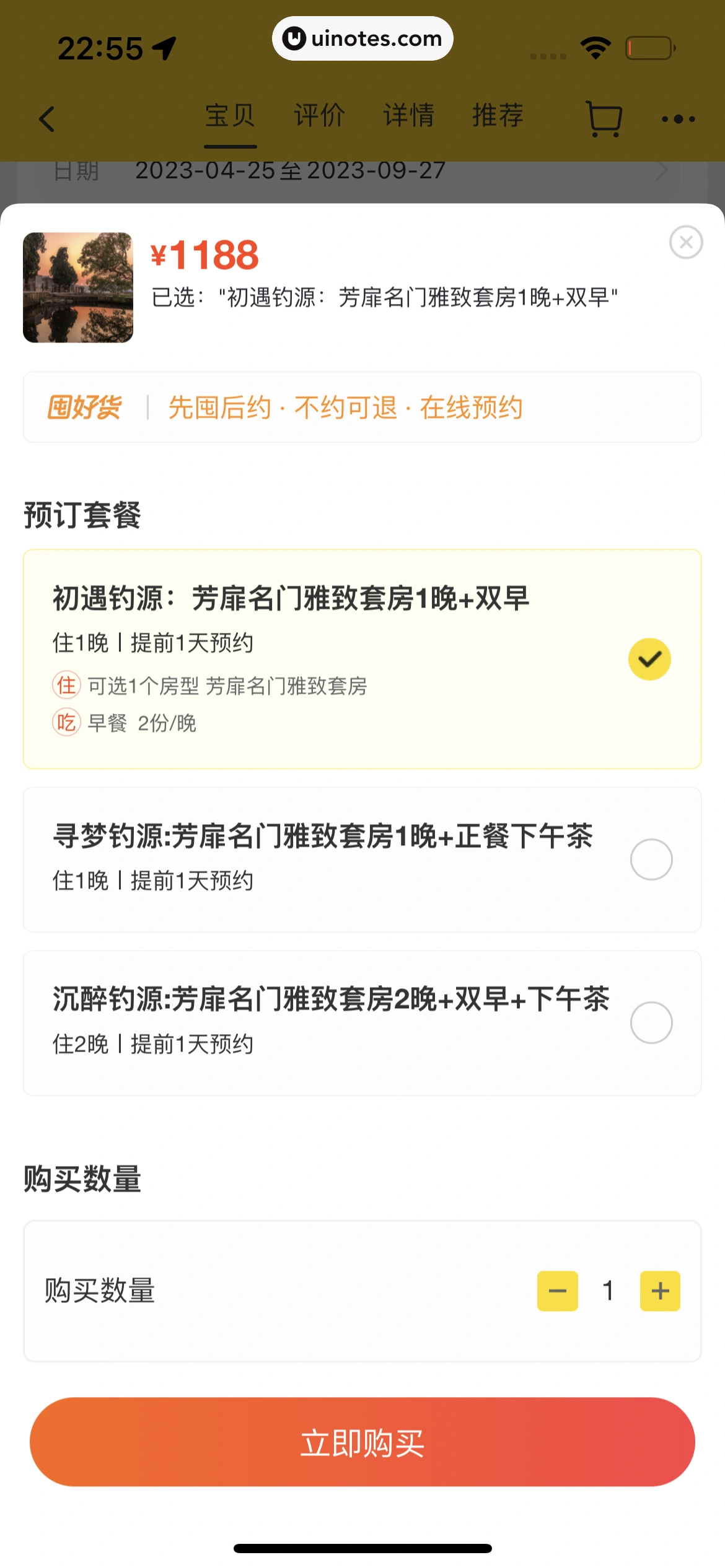Decrease purchase quantity with minus

pyautogui.click(x=557, y=1291)
